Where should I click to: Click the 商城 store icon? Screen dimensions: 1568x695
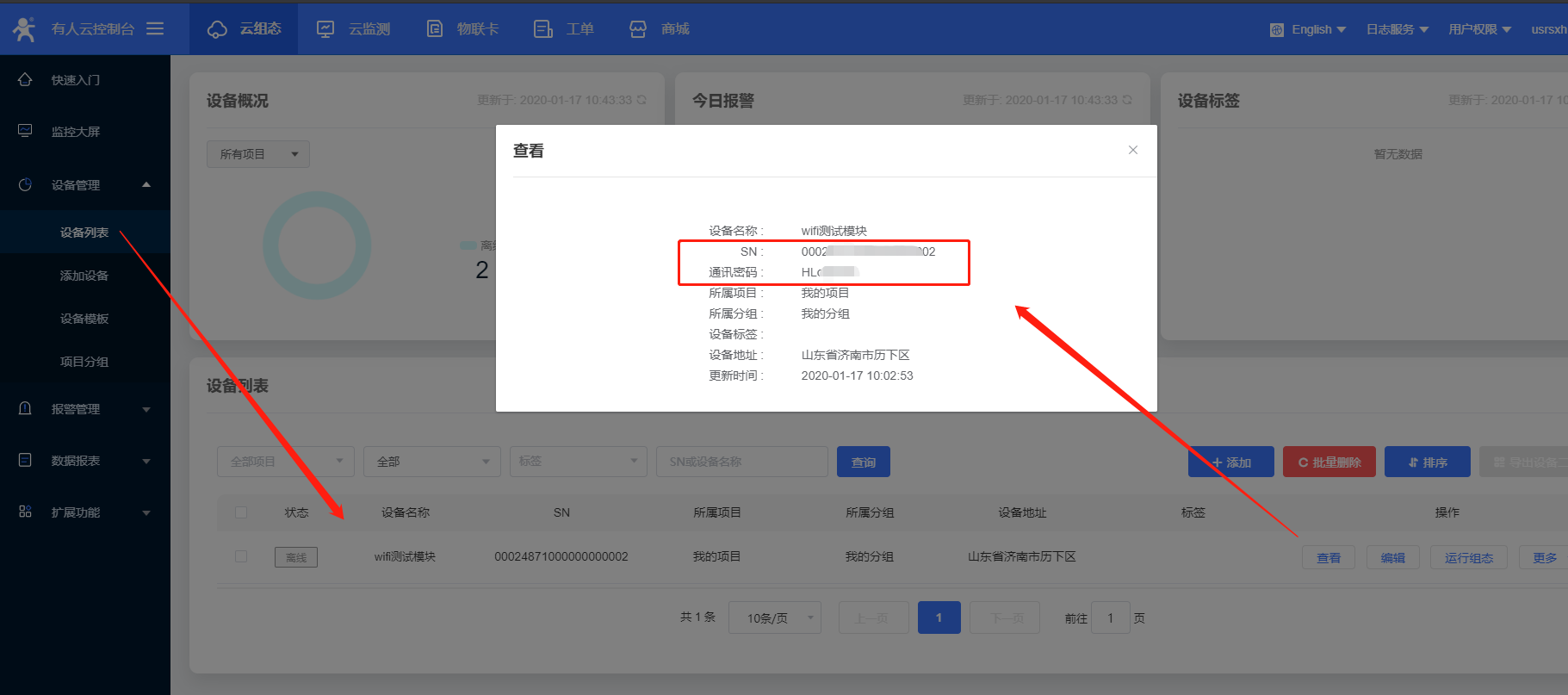click(x=638, y=29)
